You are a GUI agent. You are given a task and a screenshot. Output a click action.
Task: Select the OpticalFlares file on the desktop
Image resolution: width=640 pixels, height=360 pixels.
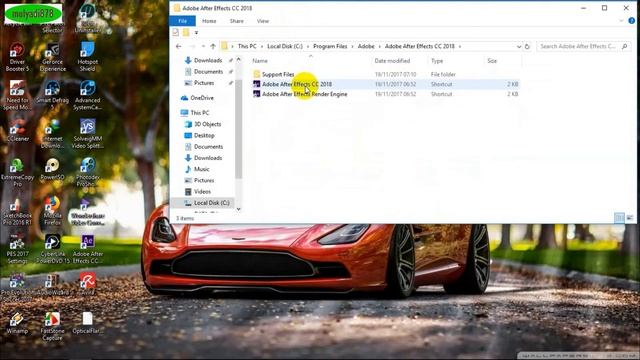(87, 323)
